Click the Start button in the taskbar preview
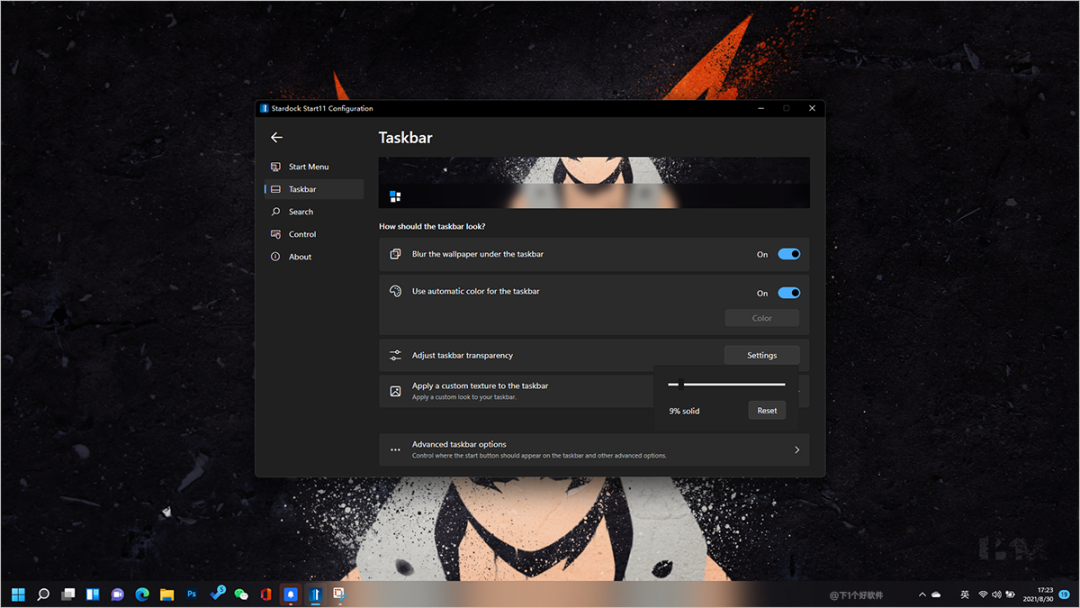This screenshot has height=608, width=1080. tap(395, 197)
